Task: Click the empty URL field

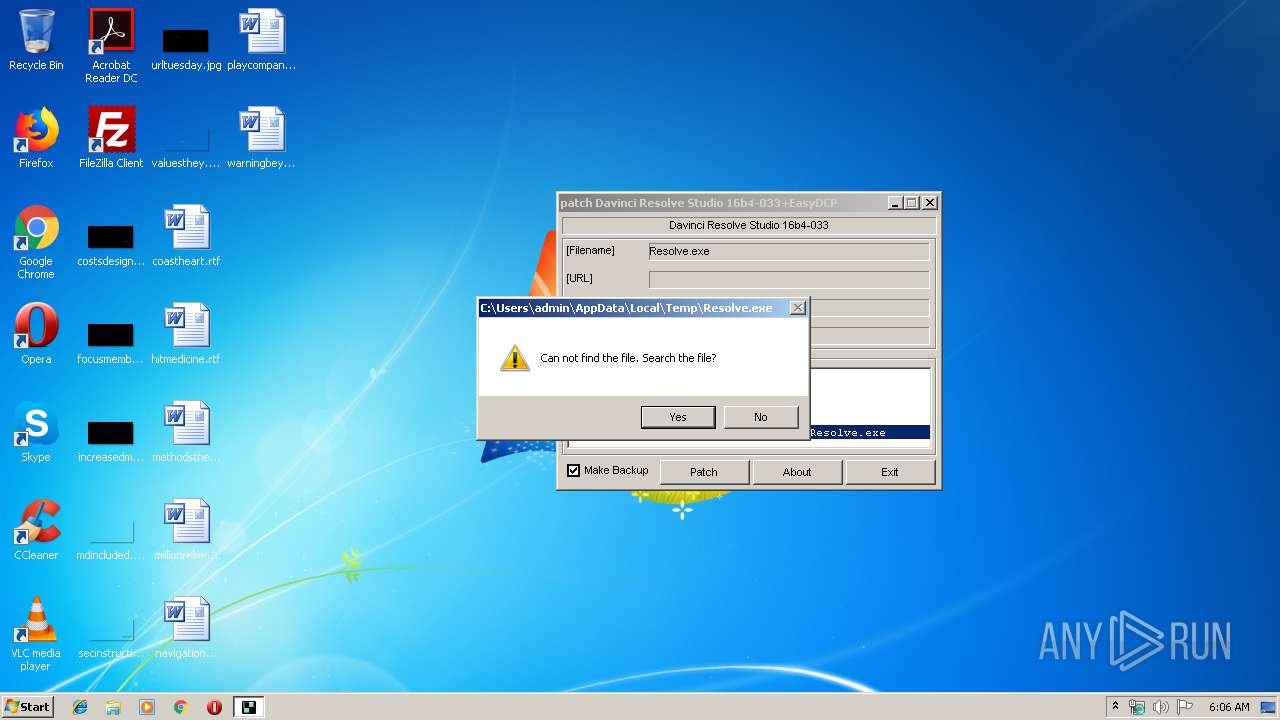Action: pos(789,279)
